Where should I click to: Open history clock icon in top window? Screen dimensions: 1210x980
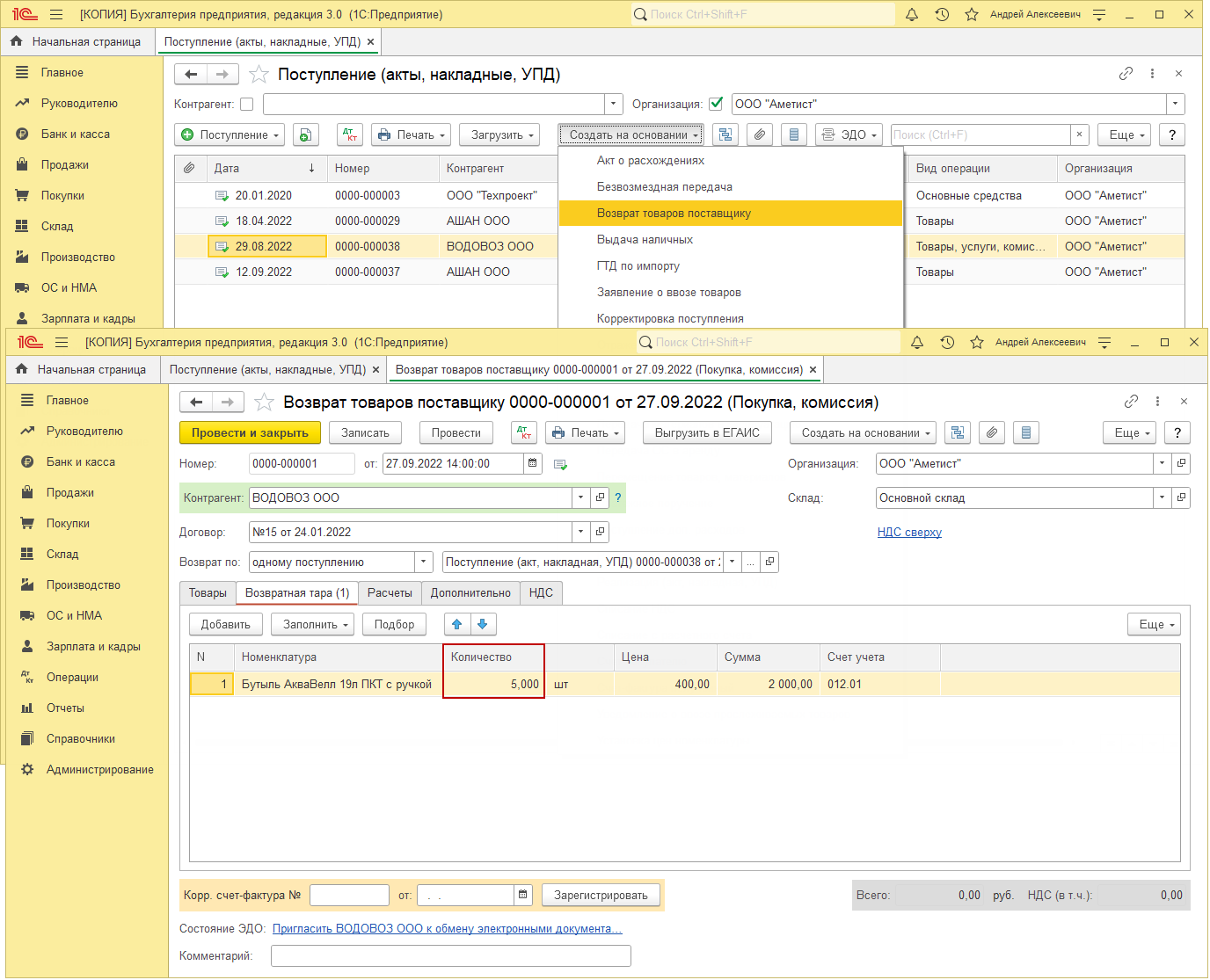tap(942, 15)
